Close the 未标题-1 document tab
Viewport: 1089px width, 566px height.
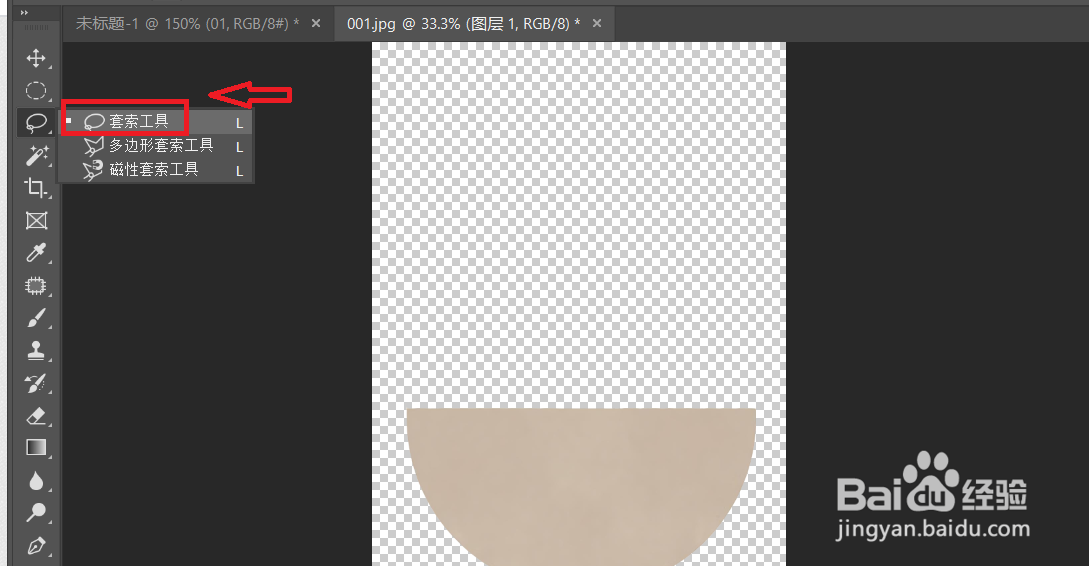coord(316,24)
